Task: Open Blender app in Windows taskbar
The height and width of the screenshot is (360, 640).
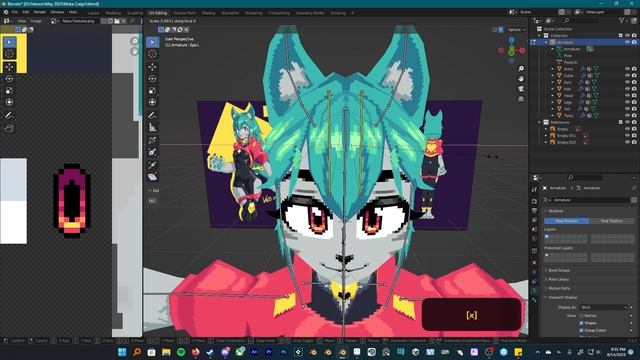Action: [x=342, y=352]
